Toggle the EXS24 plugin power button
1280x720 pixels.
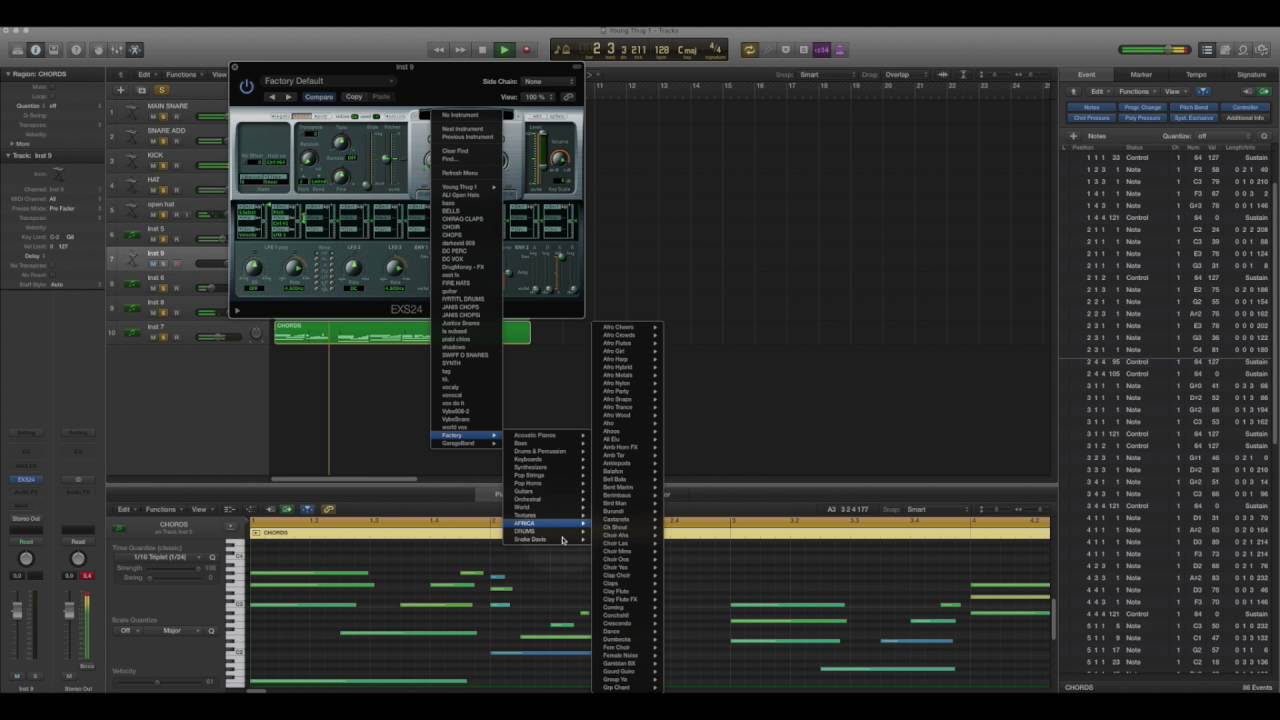pyautogui.click(x=246, y=87)
